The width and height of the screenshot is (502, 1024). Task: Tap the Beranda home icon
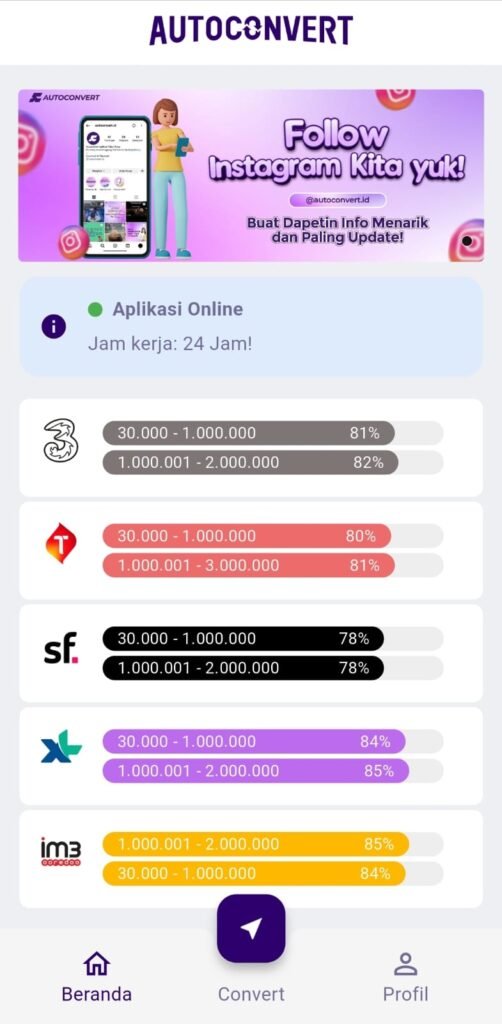pyautogui.click(x=97, y=964)
